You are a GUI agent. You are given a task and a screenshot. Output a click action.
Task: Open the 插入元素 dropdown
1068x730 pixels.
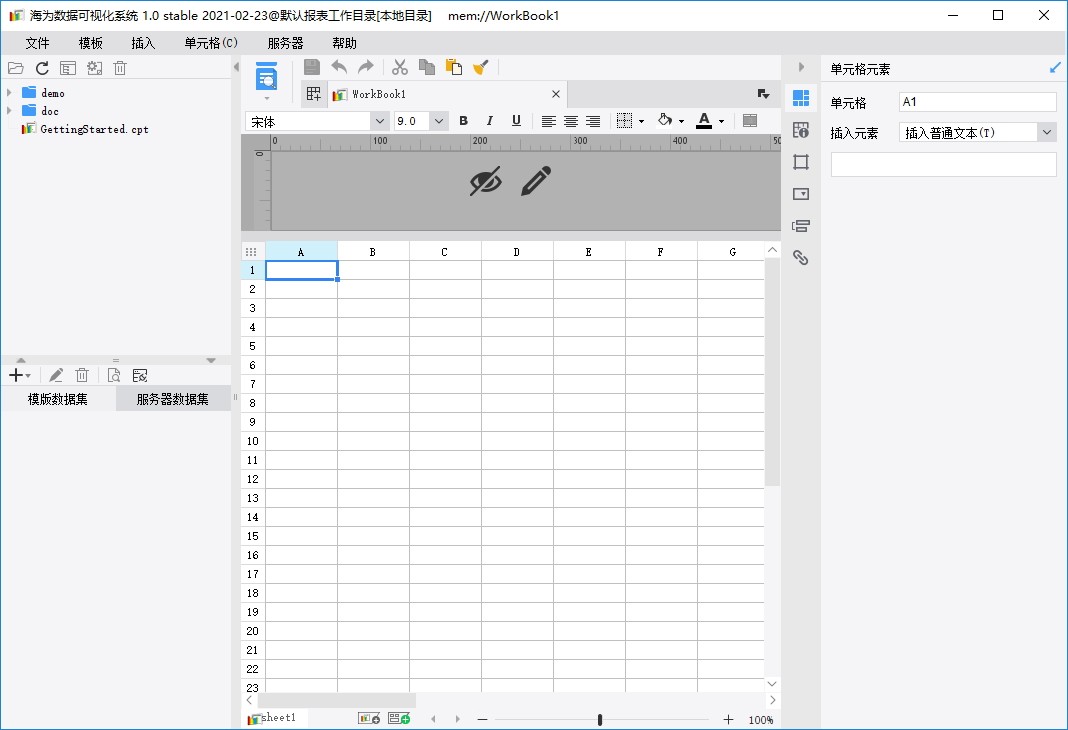977,132
